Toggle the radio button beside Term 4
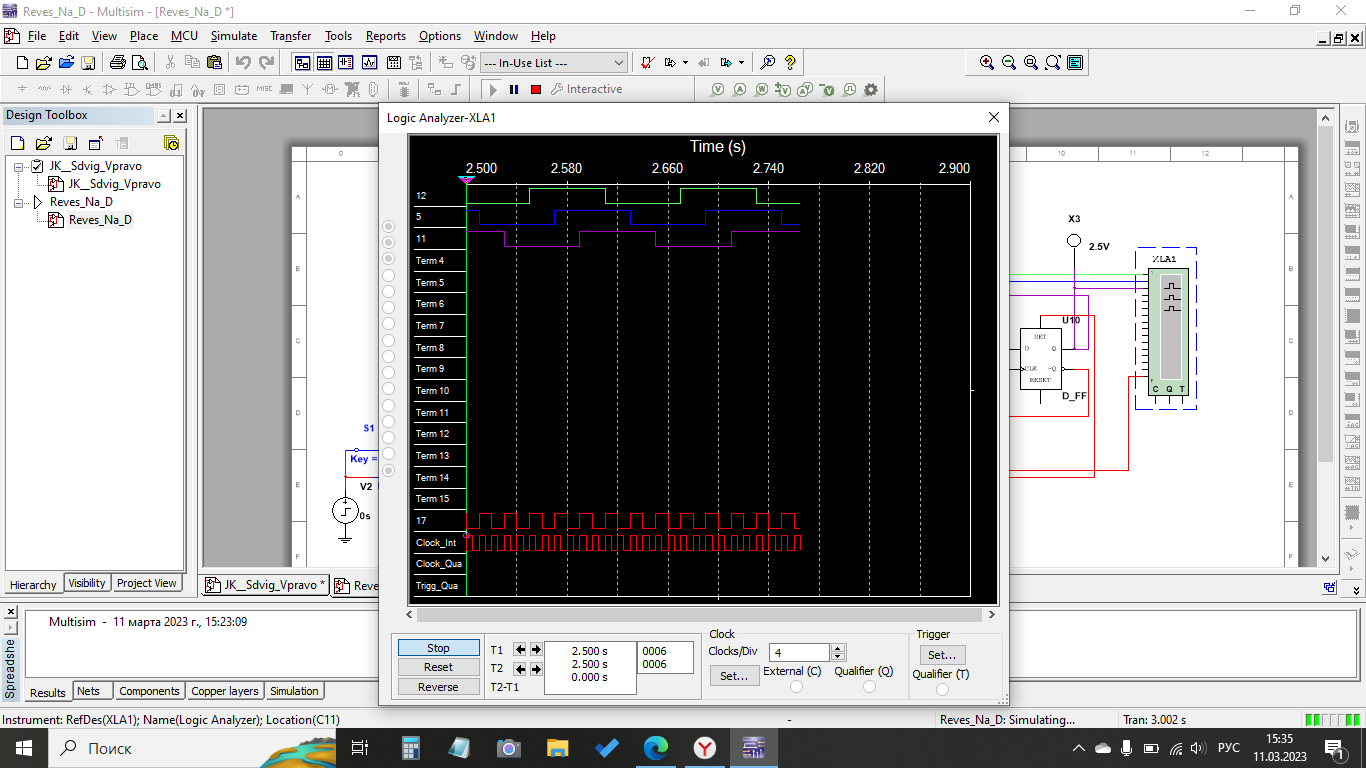 [x=389, y=259]
